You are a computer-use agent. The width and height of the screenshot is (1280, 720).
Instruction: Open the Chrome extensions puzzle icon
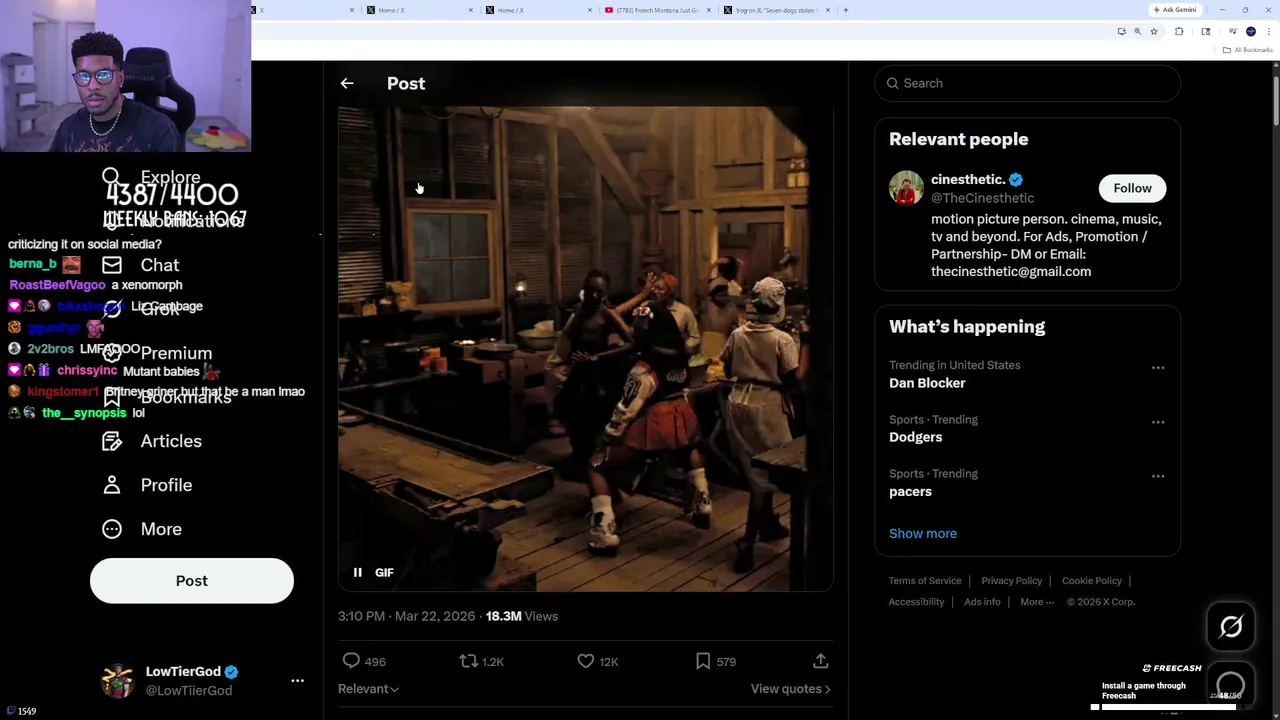point(1179,32)
